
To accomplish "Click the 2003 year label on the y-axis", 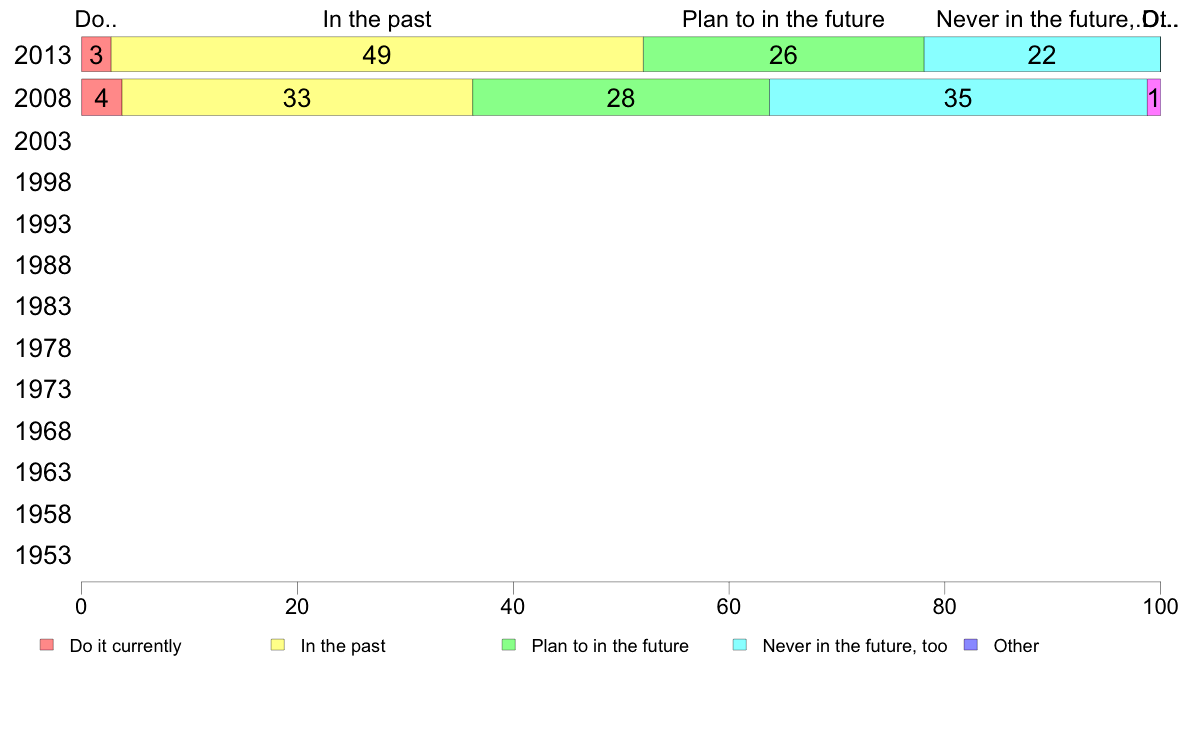I will (x=42, y=141).
